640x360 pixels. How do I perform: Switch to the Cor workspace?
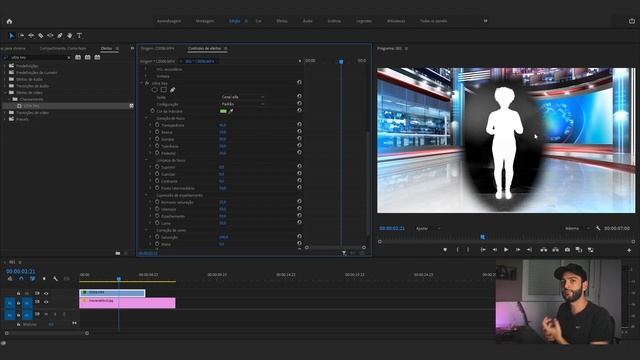tap(258, 21)
